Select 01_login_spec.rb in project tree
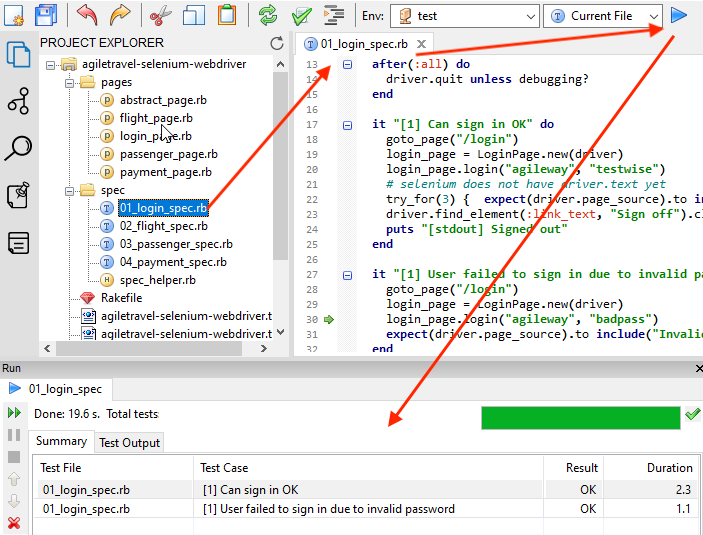Viewport: 703px width, 535px height. coord(163,208)
